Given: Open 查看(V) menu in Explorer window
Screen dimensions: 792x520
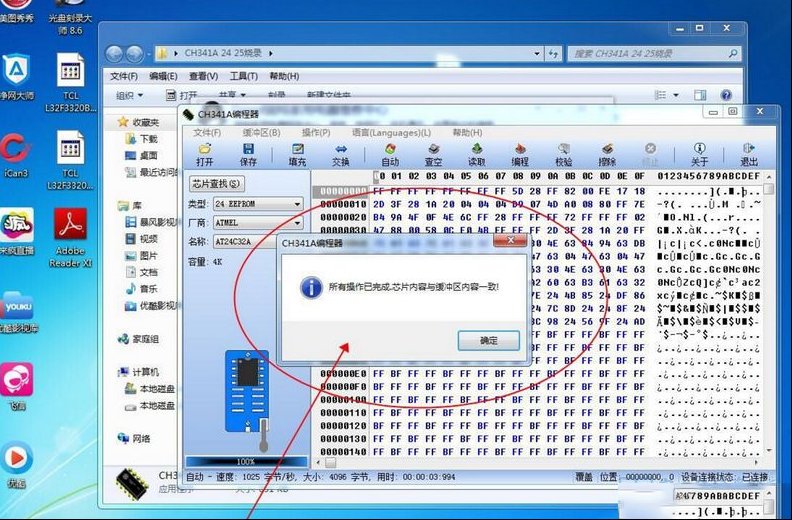Looking at the screenshot, I should pyautogui.click(x=204, y=76).
